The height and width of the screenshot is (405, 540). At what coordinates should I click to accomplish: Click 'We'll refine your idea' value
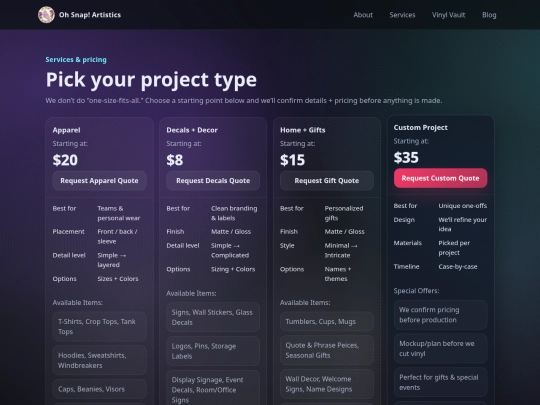click(x=463, y=224)
